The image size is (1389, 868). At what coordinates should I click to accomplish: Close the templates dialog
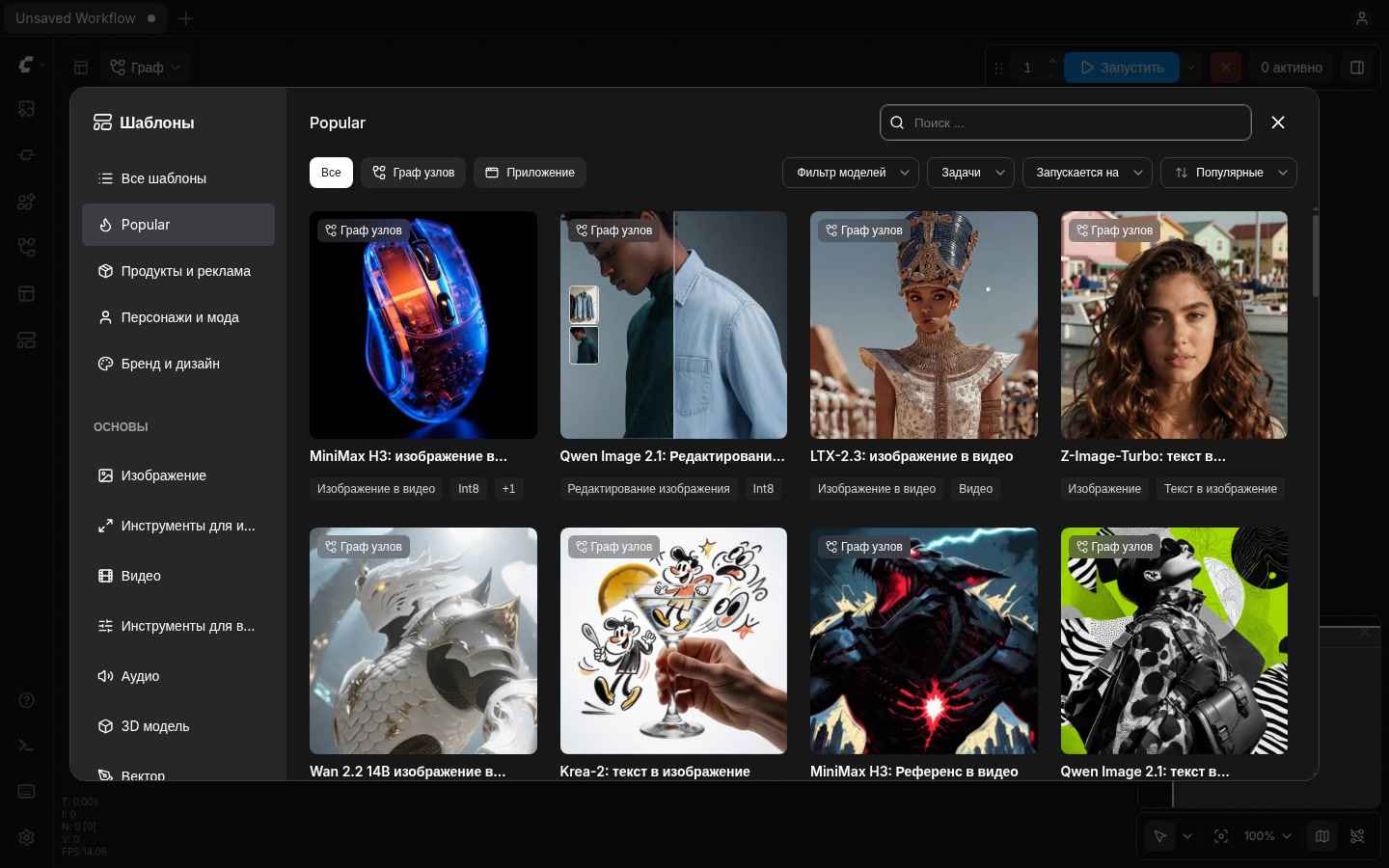click(x=1278, y=122)
